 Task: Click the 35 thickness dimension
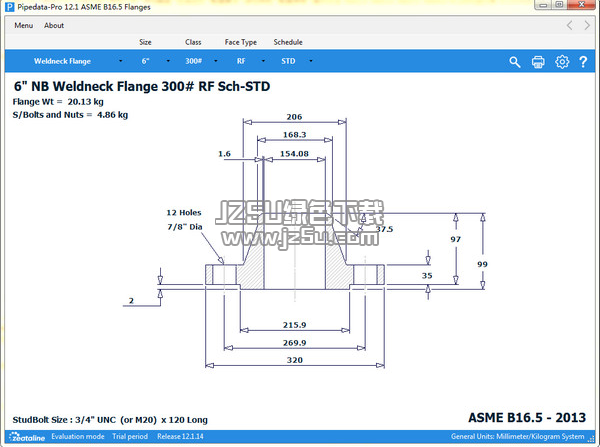(427, 276)
